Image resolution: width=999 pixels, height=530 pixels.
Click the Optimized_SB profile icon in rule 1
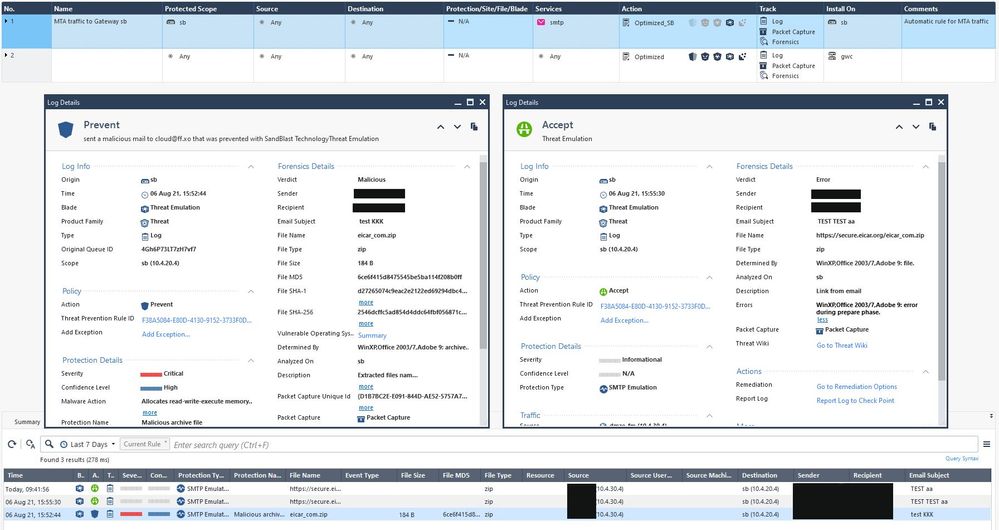626,22
